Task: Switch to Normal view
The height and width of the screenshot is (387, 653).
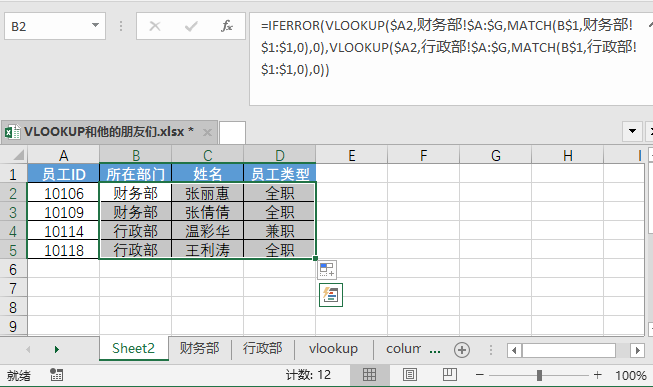Action: click(369, 375)
